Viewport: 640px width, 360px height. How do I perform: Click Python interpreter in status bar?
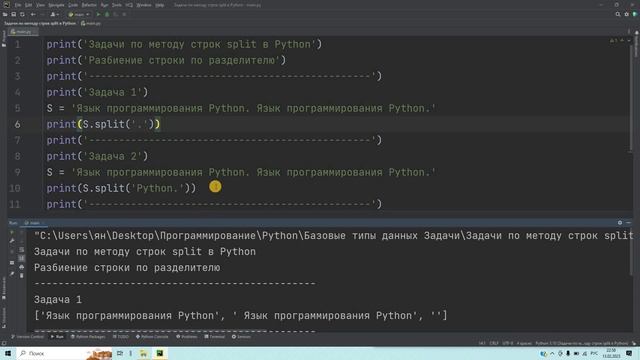click(582, 343)
